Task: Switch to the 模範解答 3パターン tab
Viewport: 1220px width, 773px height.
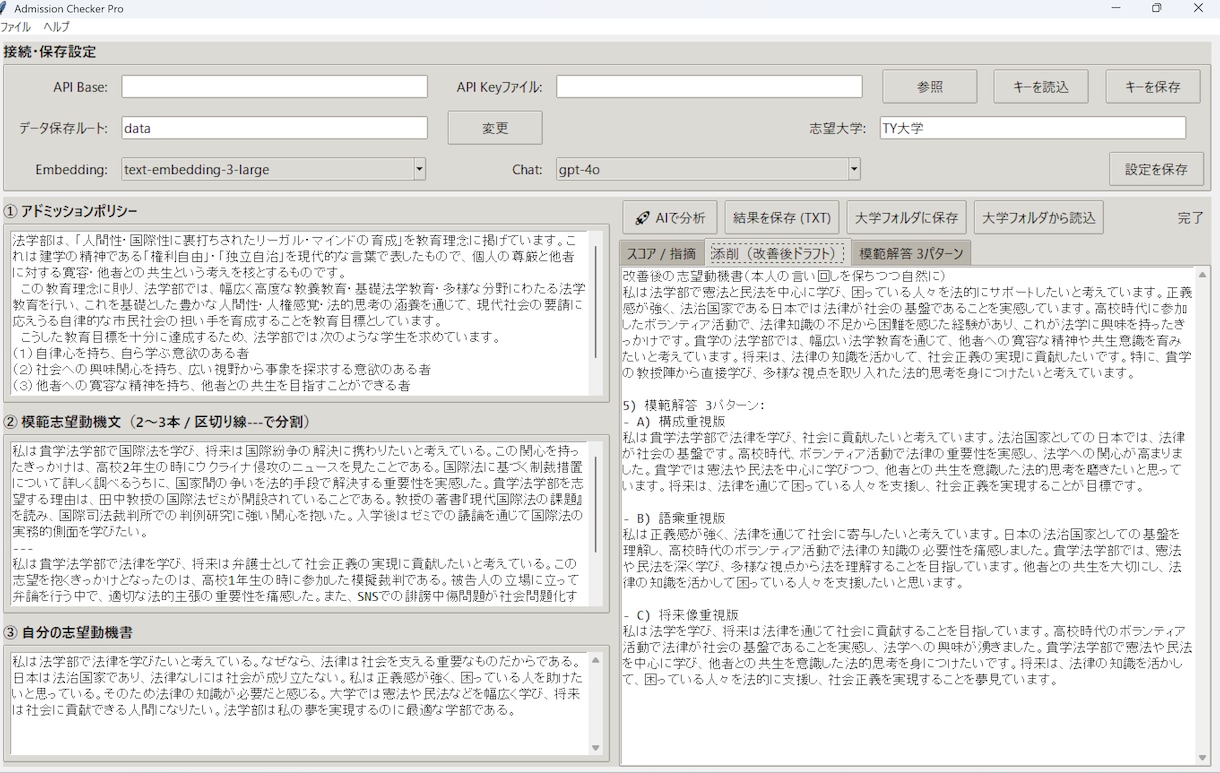Action: coord(910,253)
